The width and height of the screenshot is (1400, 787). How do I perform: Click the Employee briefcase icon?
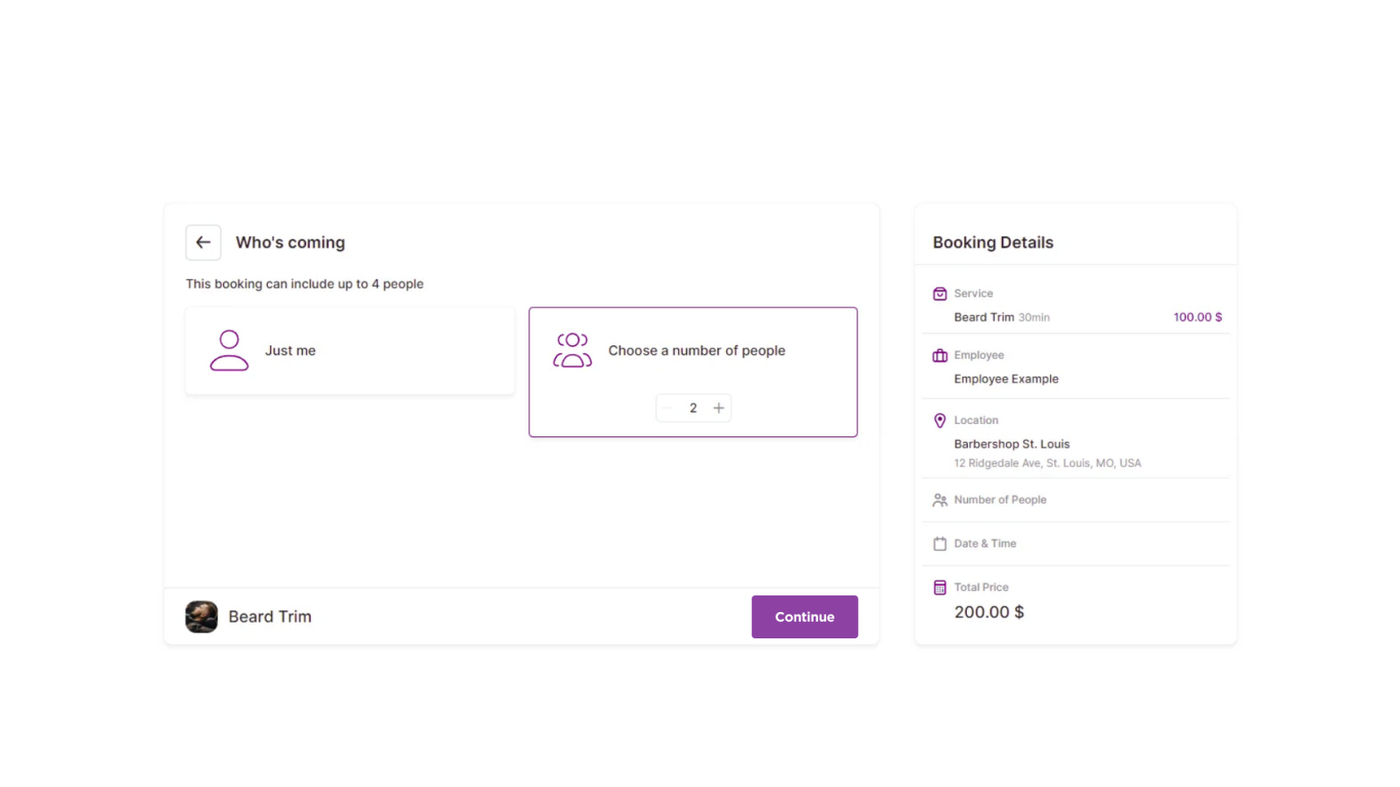coord(940,355)
